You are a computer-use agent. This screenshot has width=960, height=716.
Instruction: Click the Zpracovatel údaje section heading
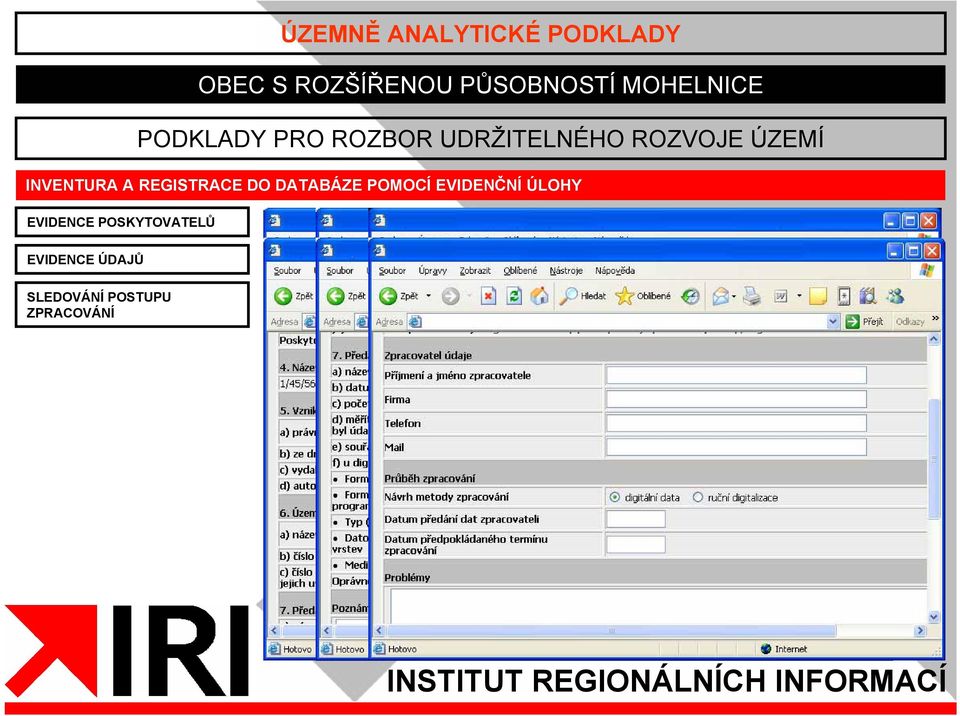(428, 355)
